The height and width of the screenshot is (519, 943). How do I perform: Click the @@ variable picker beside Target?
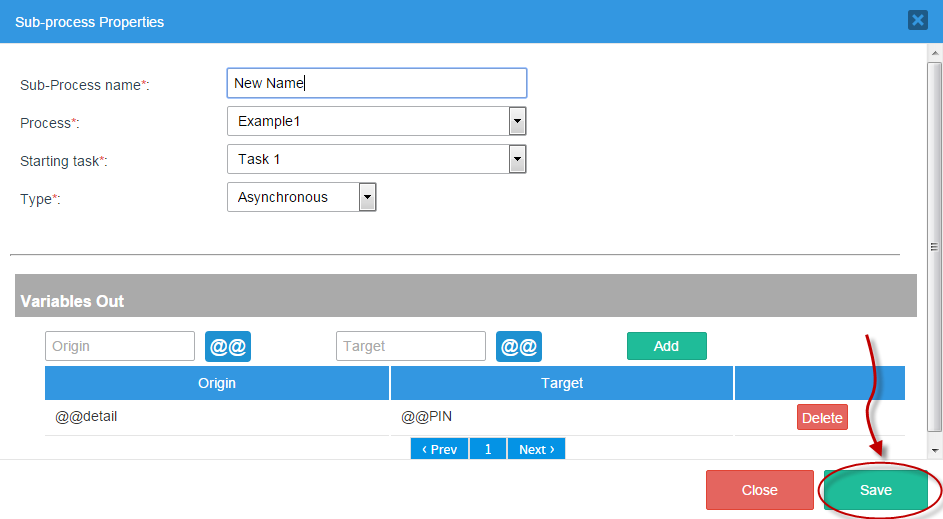(519, 346)
